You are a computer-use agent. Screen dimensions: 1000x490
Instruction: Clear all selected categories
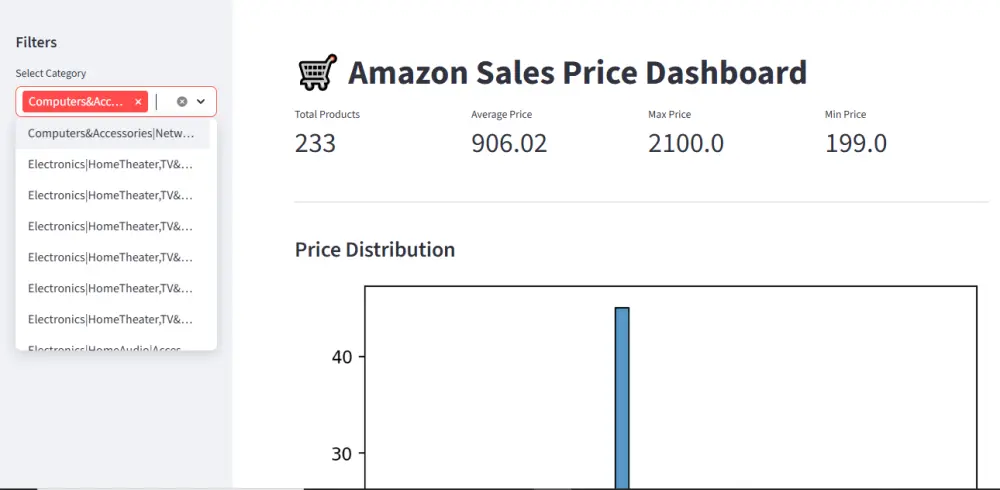point(182,102)
